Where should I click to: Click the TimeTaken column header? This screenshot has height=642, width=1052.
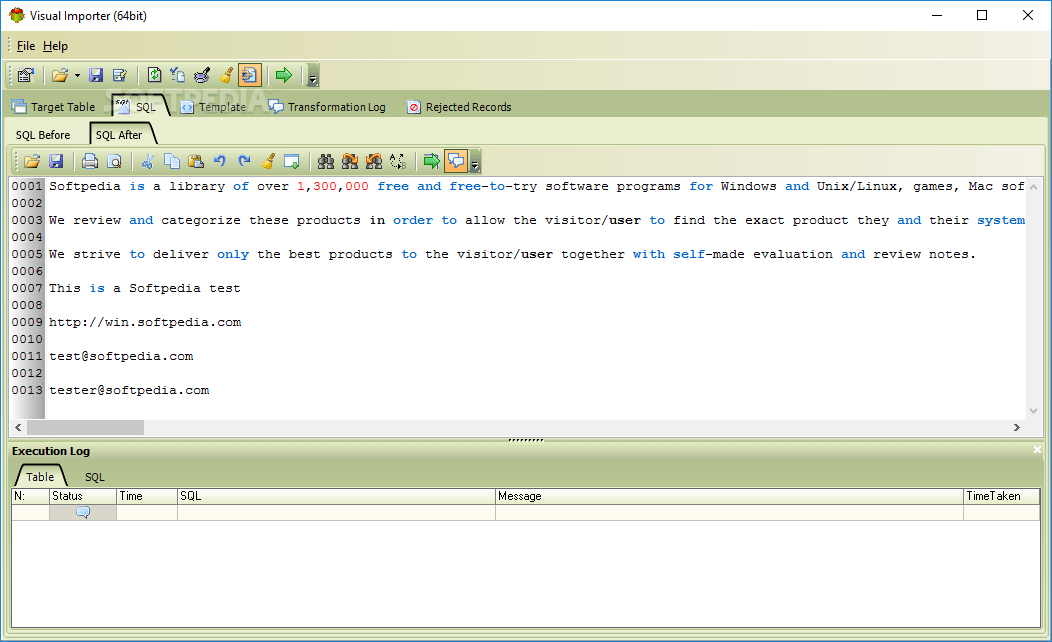click(x=1002, y=496)
